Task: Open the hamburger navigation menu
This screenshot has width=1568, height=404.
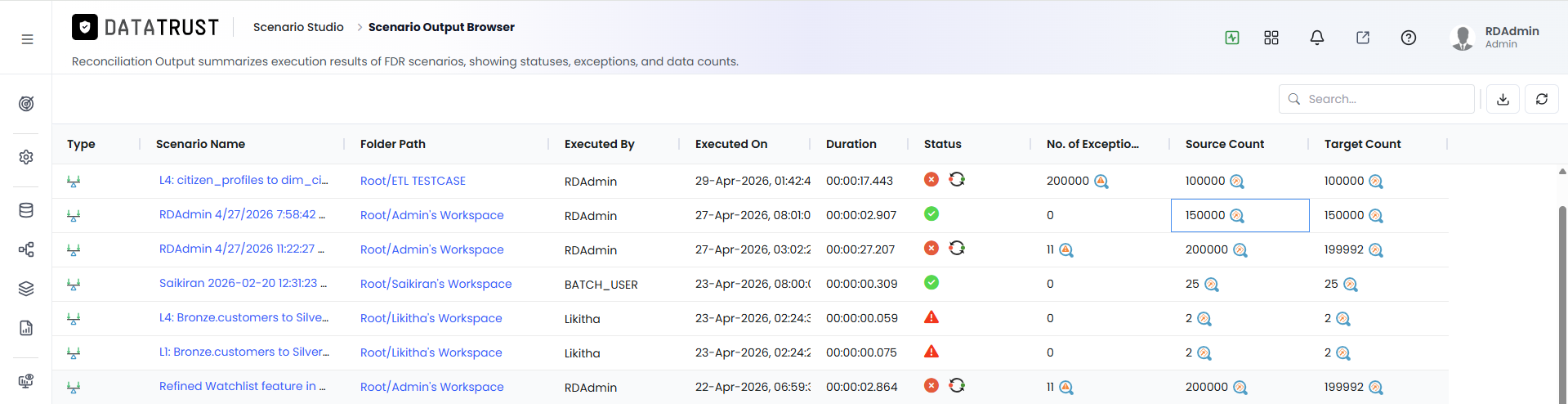Action: (27, 39)
